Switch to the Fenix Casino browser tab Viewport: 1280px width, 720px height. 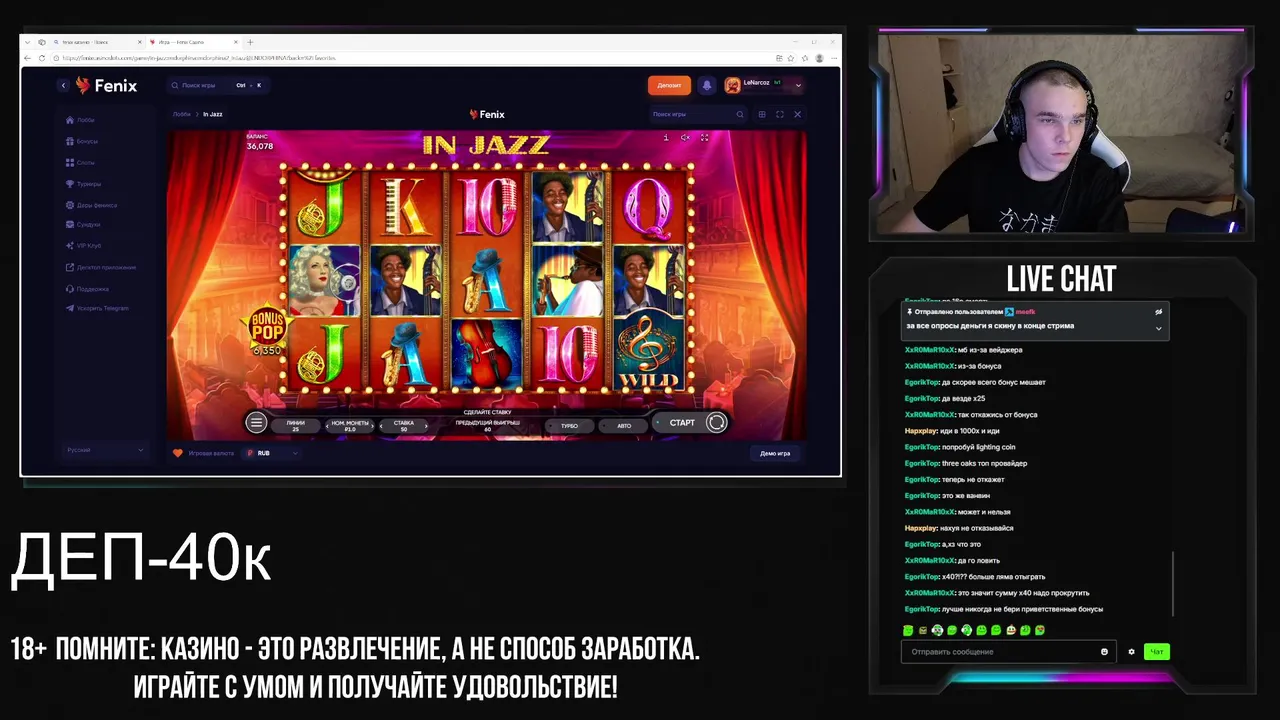point(194,42)
